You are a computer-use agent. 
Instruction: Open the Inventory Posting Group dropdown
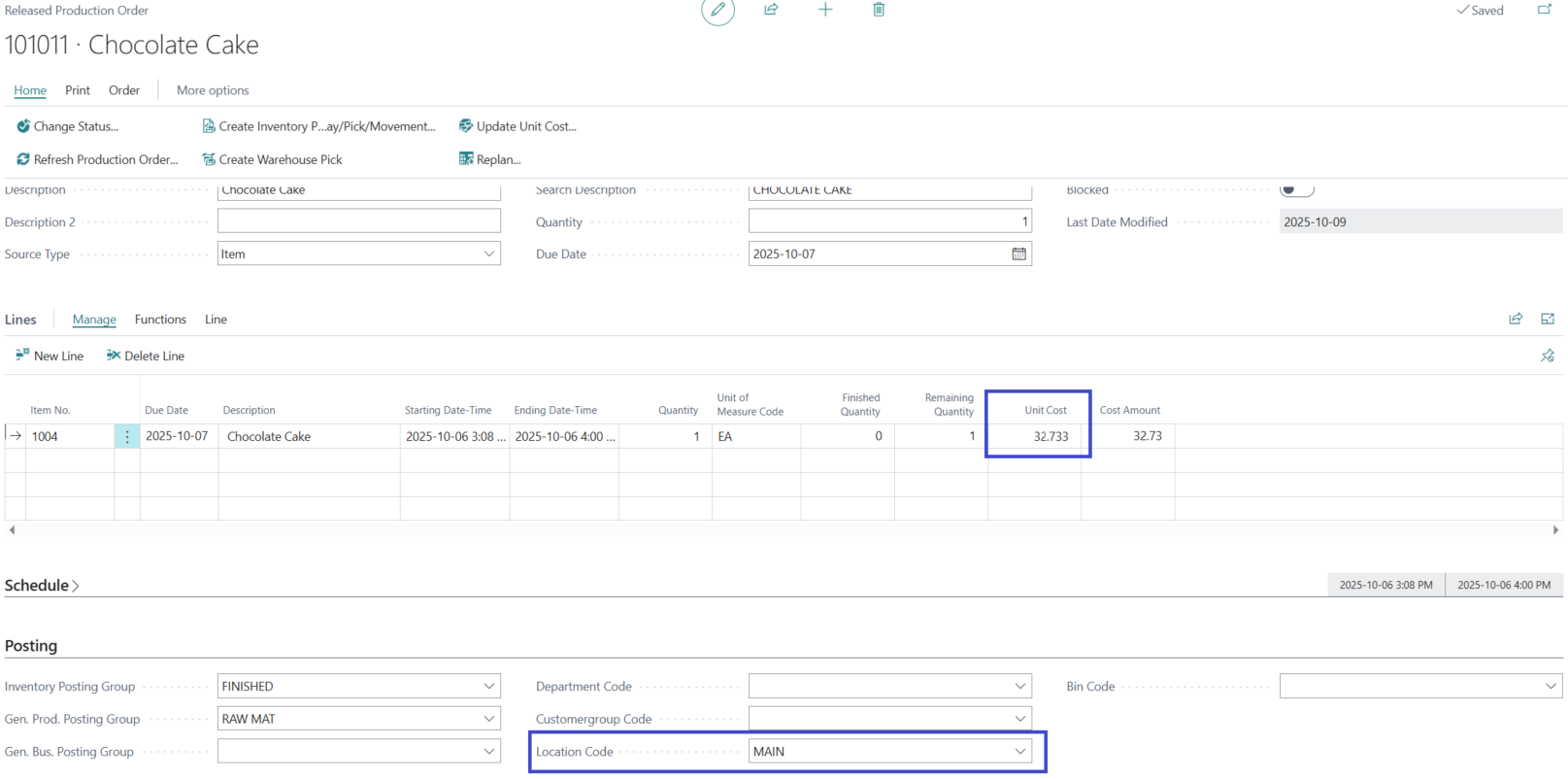[488, 687]
